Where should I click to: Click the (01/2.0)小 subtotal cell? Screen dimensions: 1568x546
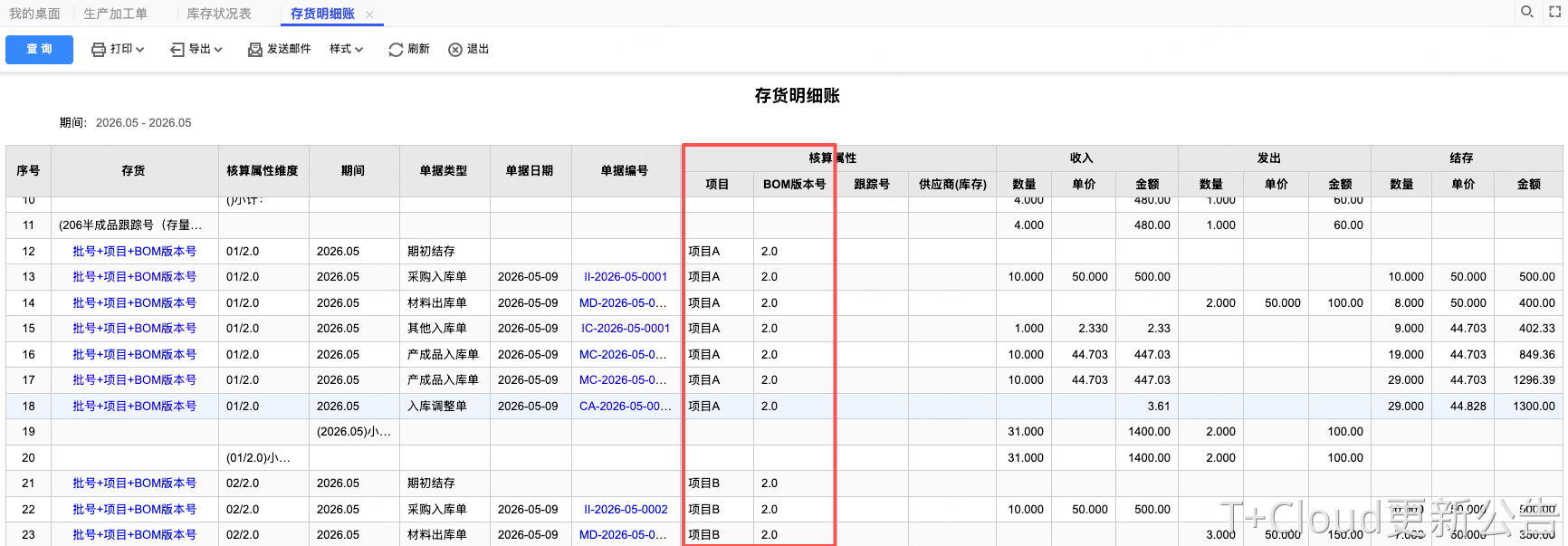[263, 458]
